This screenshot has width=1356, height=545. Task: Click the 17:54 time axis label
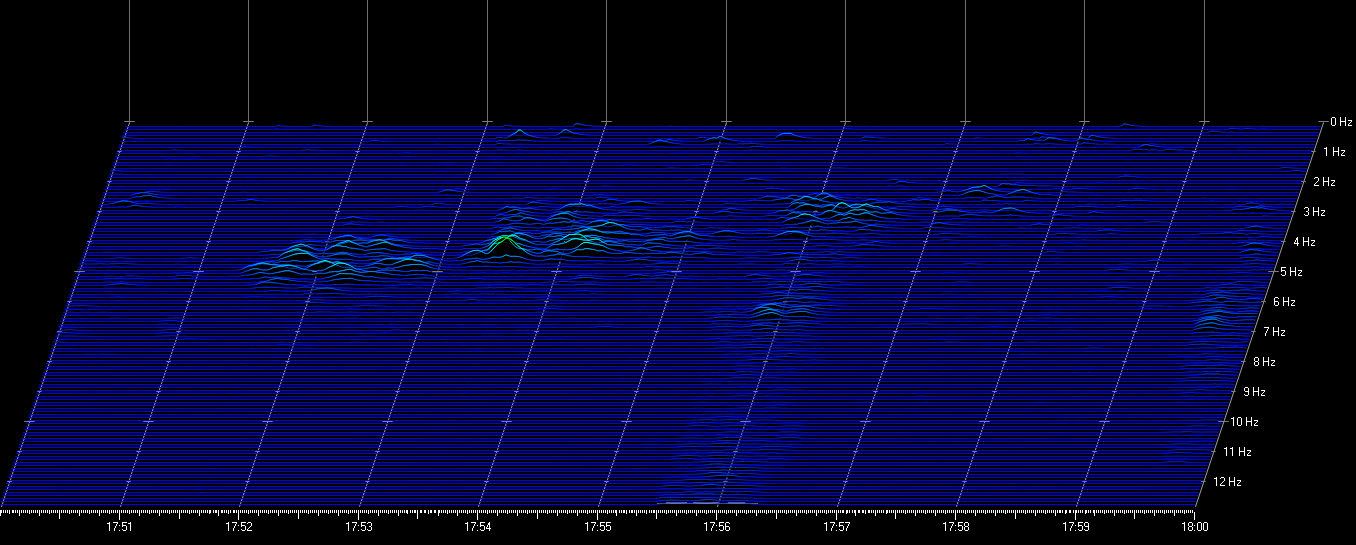click(x=479, y=526)
